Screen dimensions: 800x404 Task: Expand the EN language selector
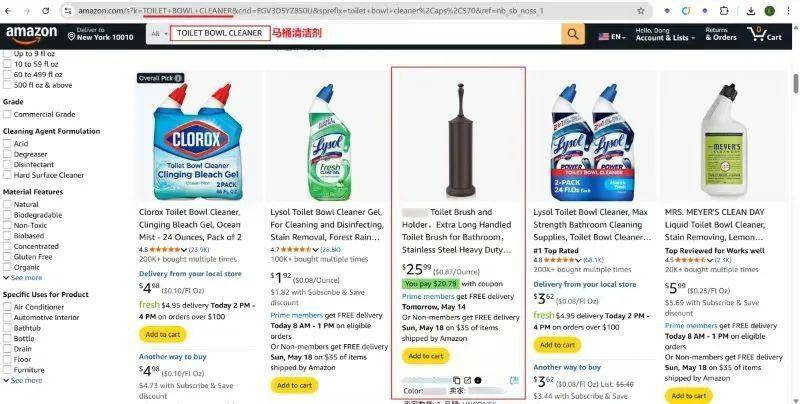[x=612, y=37]
